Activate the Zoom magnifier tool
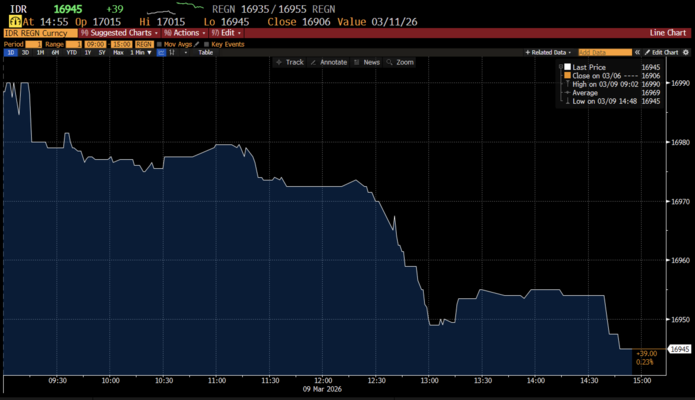This screenshot has height=400, width=695. (399, 62)
